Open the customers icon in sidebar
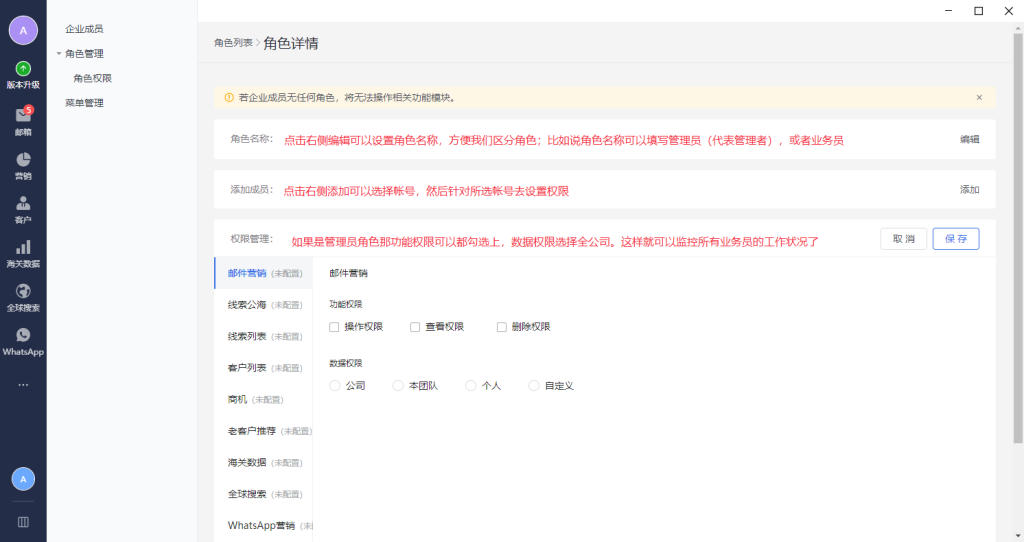The width and height of the screenshot is (1024, 542). (x=23, y=204)
